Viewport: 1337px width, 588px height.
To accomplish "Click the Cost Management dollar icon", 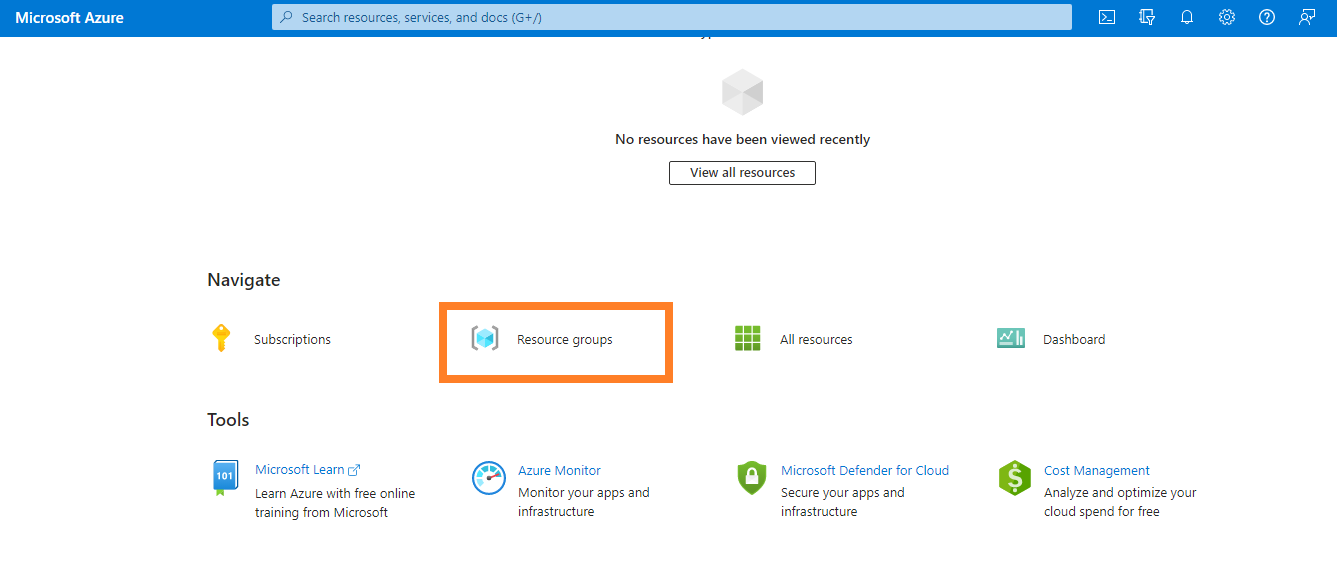I will click(x=1014, y=478).
